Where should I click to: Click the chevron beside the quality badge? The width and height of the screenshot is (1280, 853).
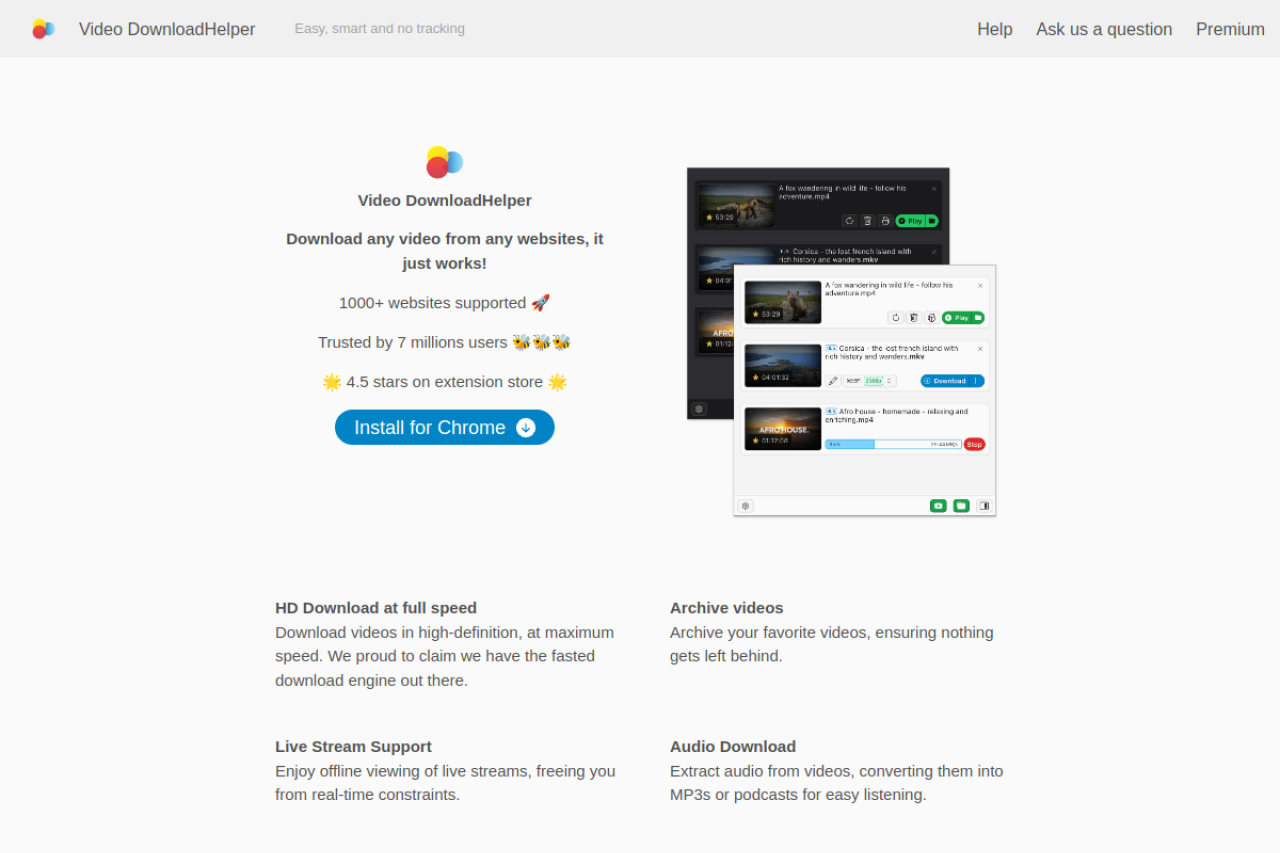coord(890,380)
